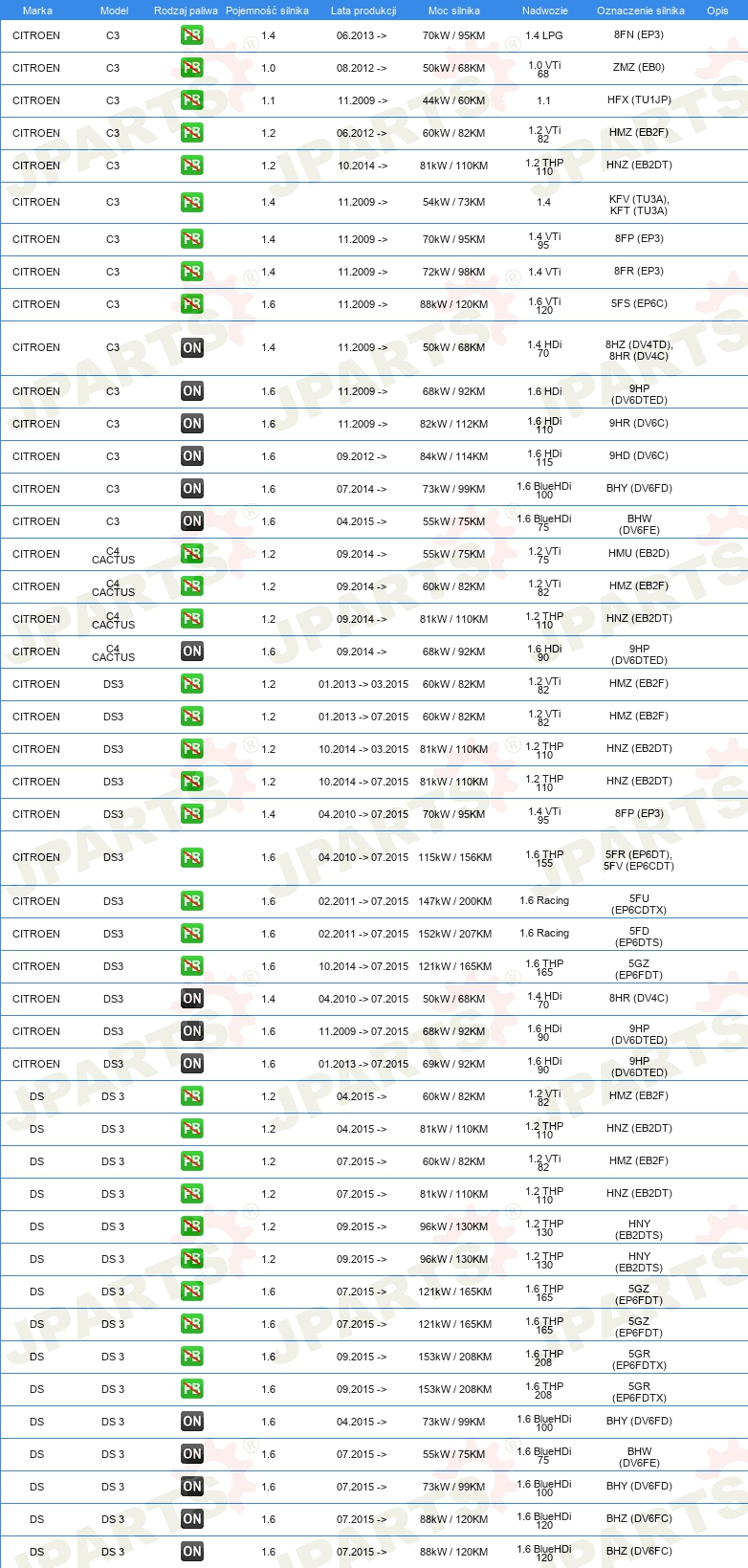Select the petrol icon in the HFX (TU1JP) row

pyautogui.click(x=192, y=100)
